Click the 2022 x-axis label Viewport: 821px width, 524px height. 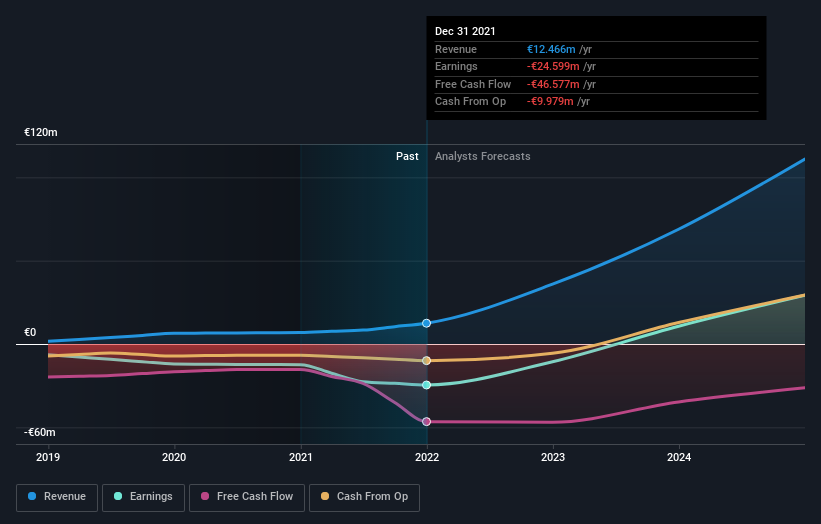tap(427, 457)
